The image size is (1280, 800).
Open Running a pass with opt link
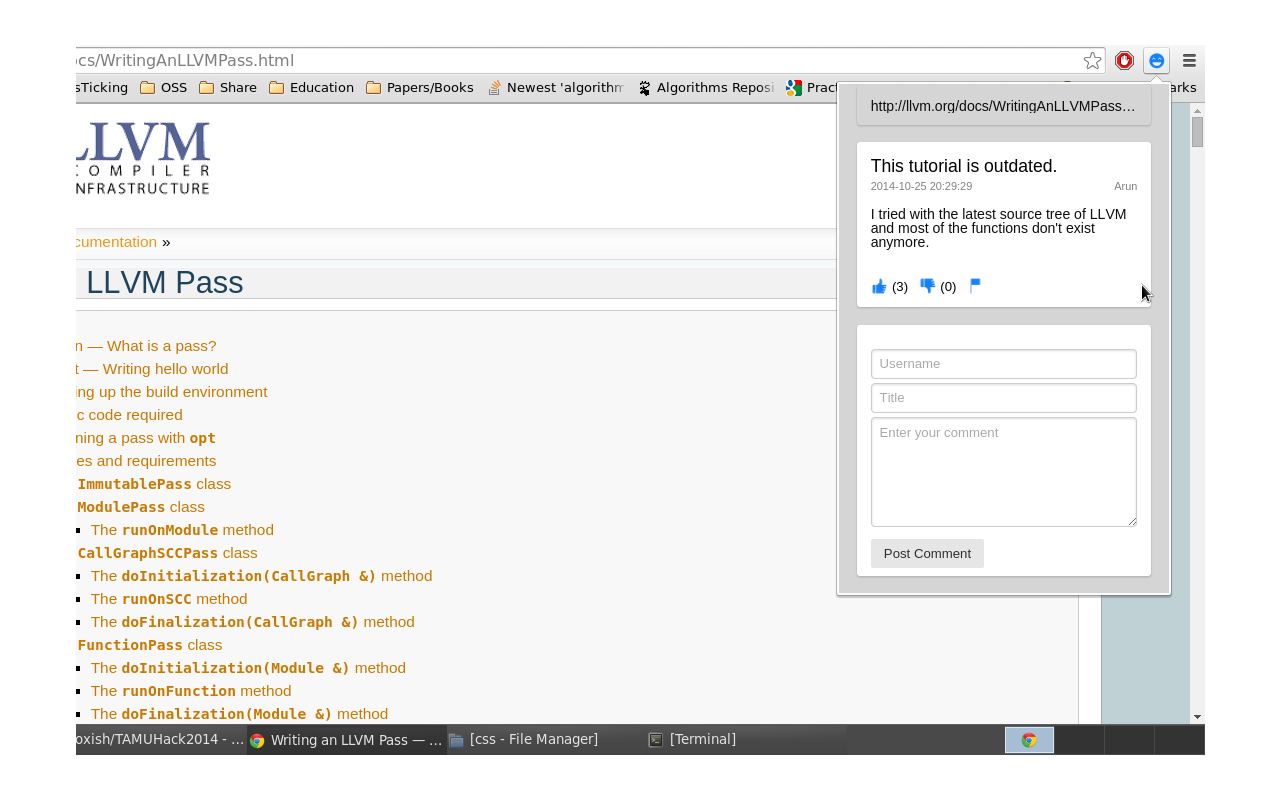pyautogui.click(x=146, y=438)
